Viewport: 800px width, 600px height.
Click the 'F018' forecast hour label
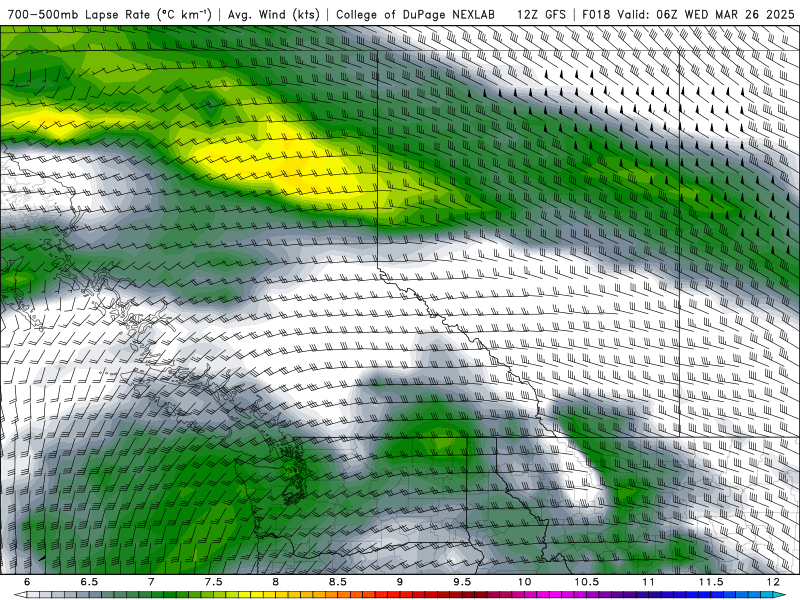(x=596, y=14)
